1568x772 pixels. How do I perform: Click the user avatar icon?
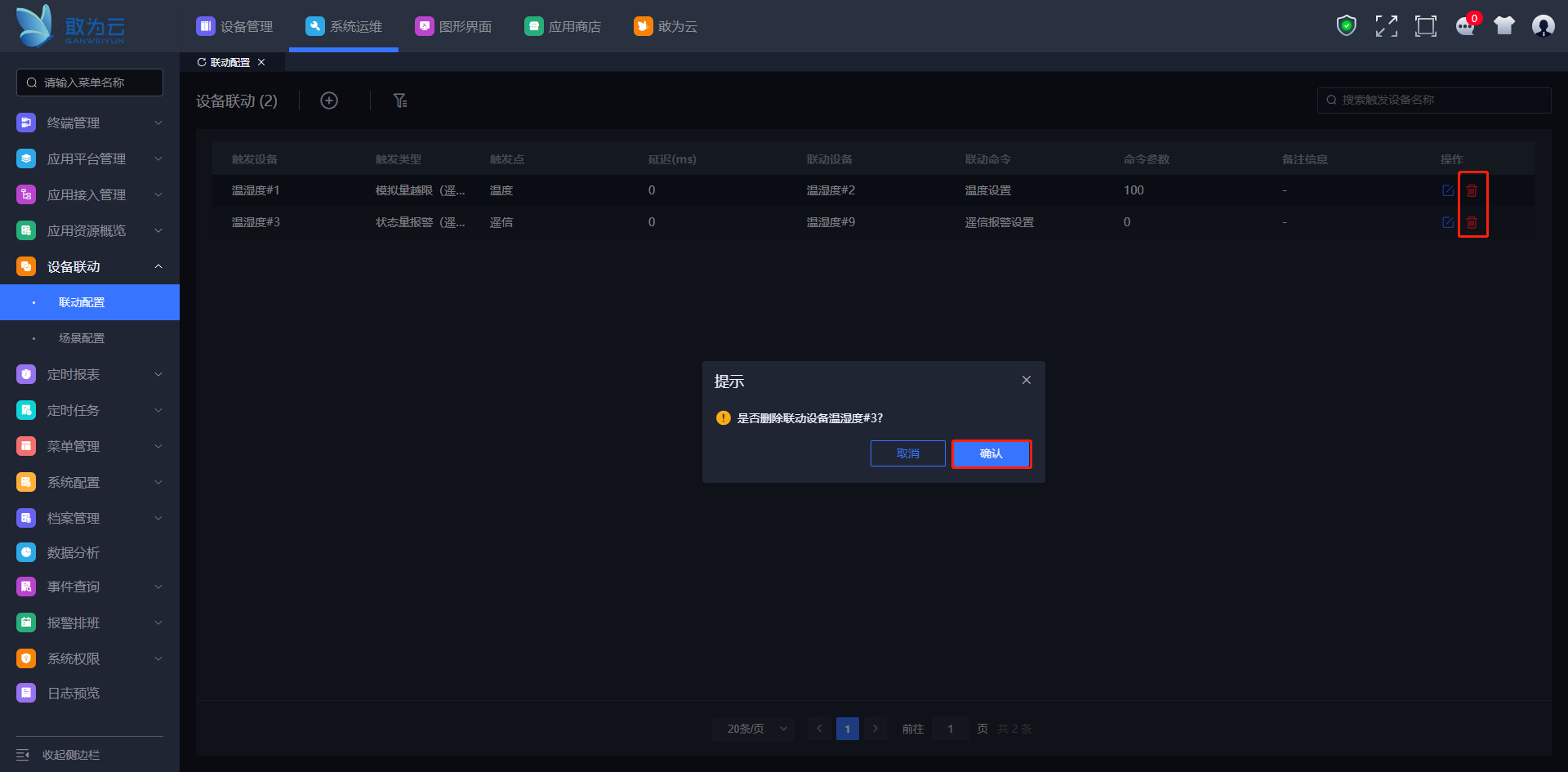click(x=1543, y=26)
